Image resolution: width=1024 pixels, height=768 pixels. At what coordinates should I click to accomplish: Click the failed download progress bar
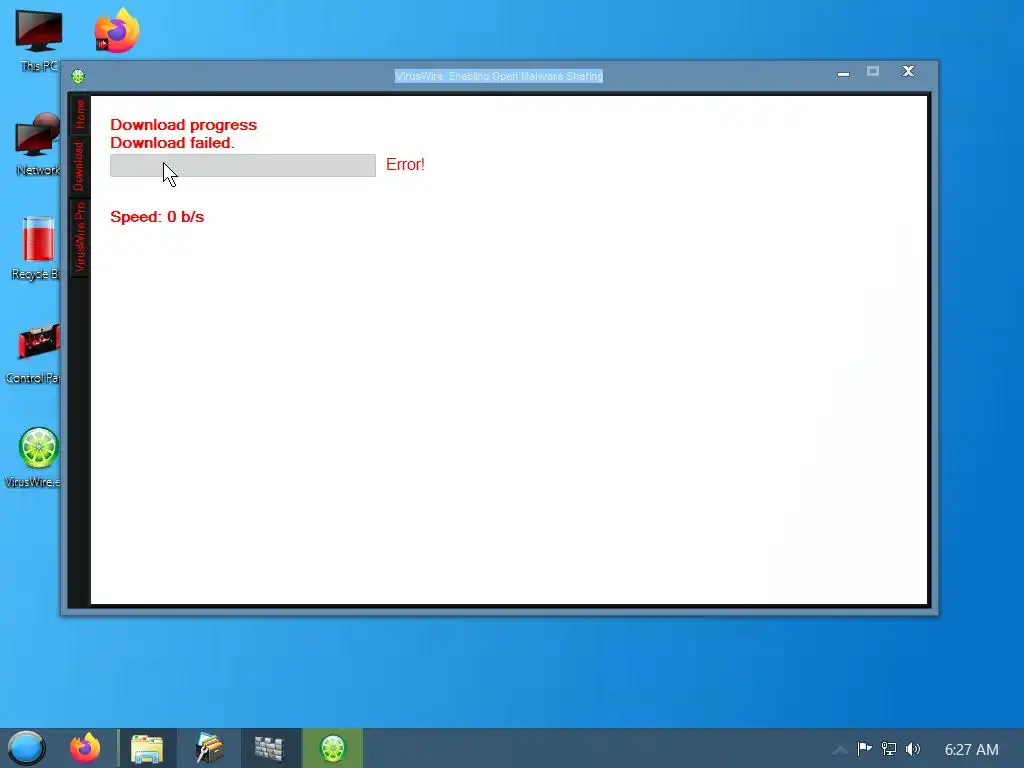(x=243, y=165)
